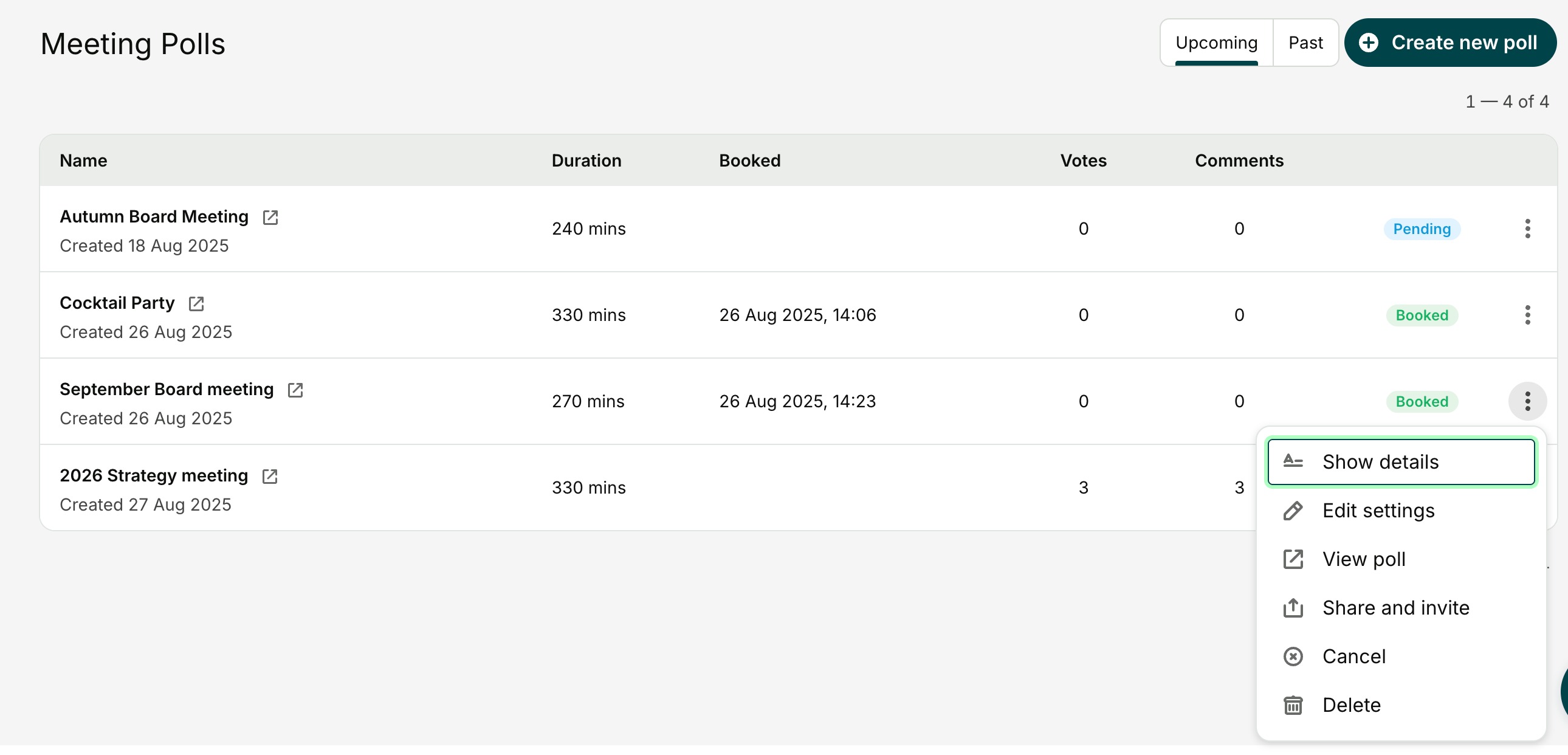Click Cancel option in poll menu
The image size is (1568, 755).
1353,658
